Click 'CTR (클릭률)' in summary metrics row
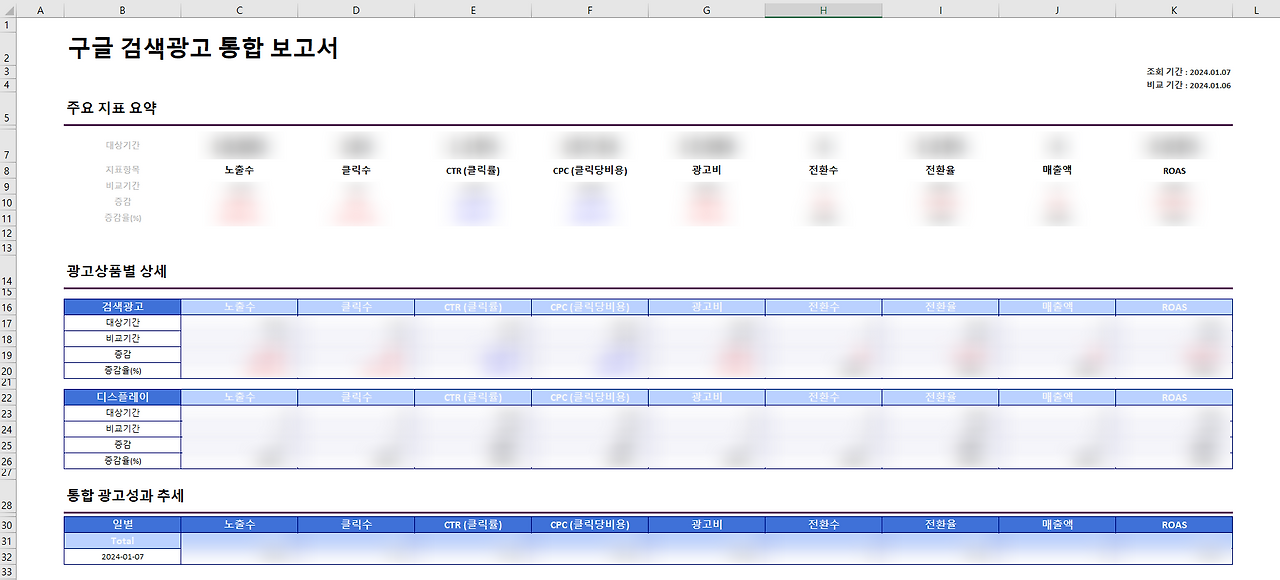 [x=473, y=171]
